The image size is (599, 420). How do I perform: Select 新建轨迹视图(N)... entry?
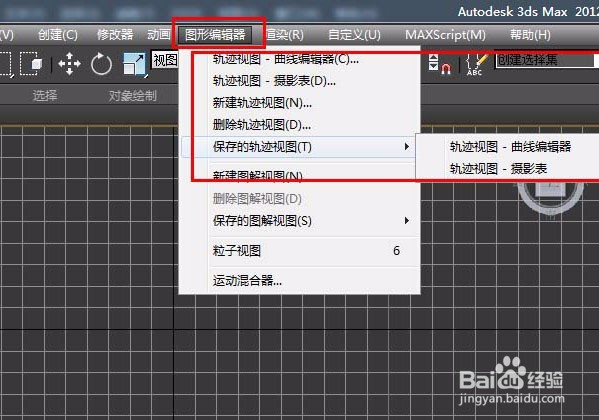coord(300,102)
